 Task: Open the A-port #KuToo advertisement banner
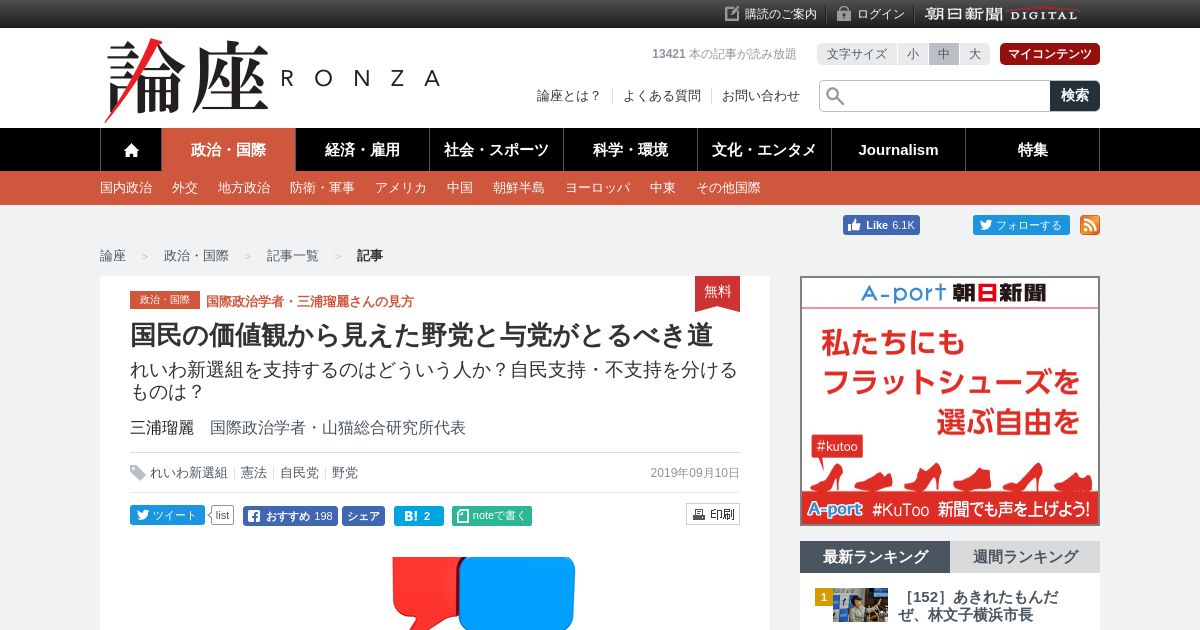[950, 401]
